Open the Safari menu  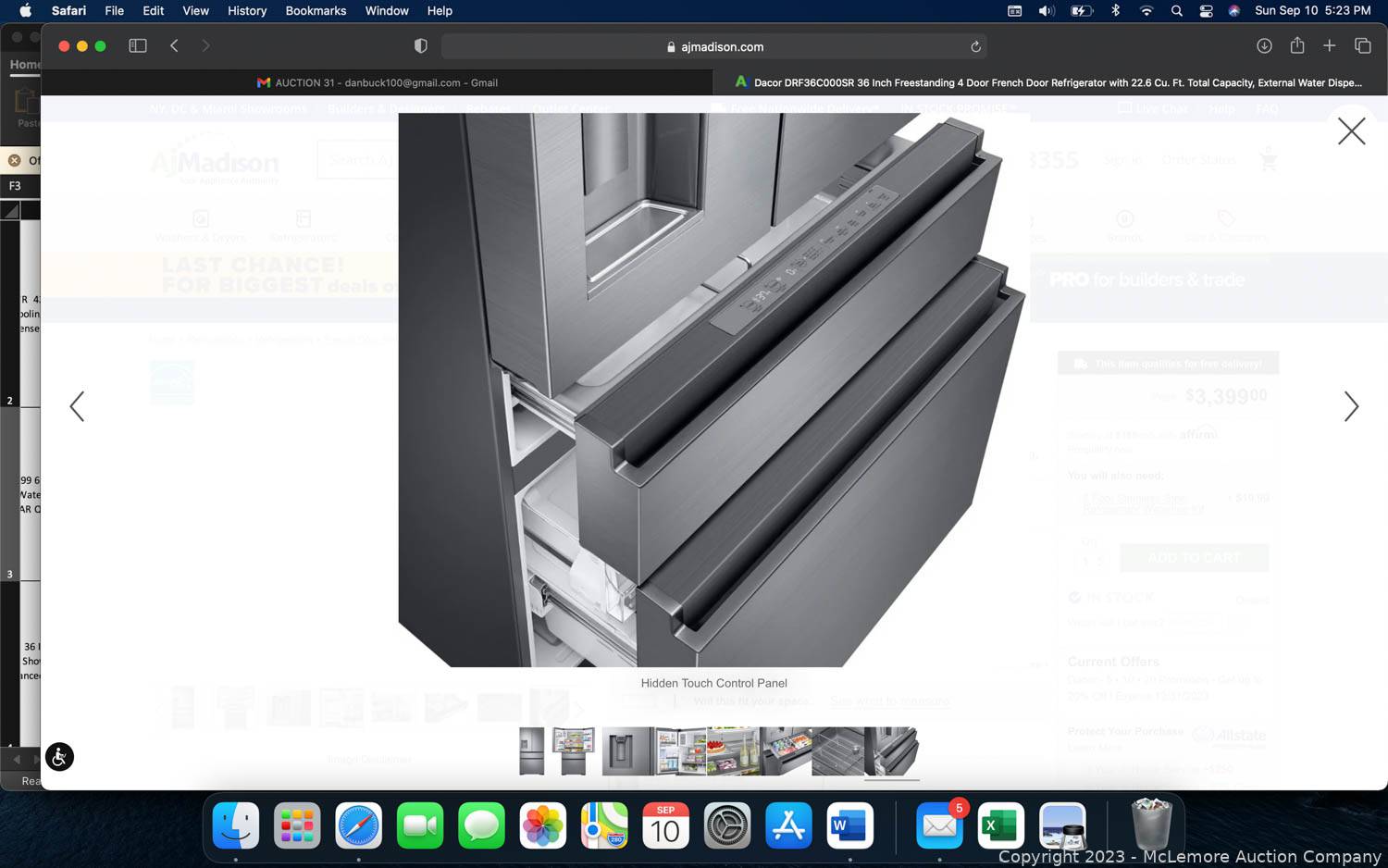click(68, 11)
